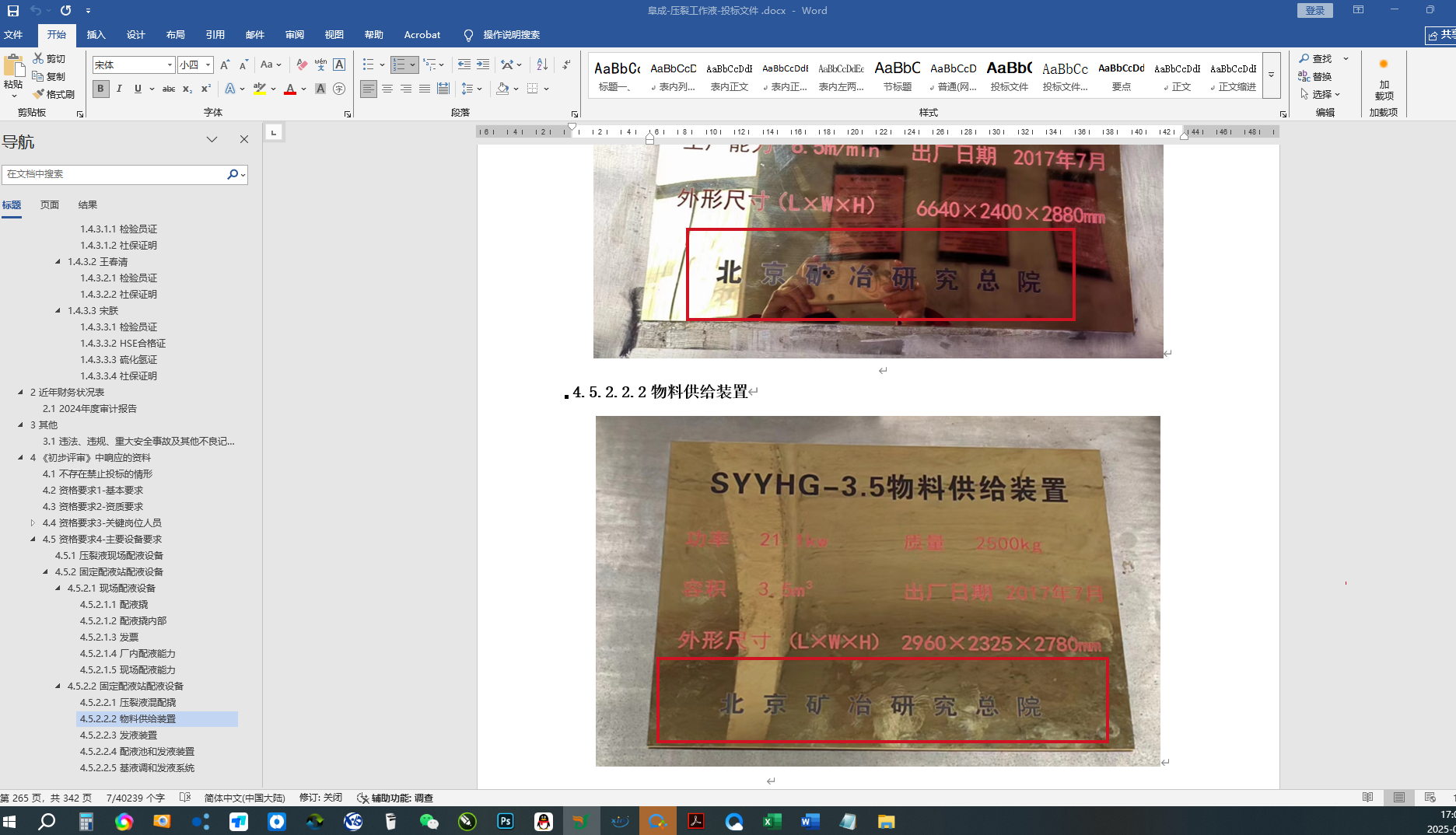Open the 审阅 (Review) ribbon tab
The width and height of the screenshot is (1456, 835).
tap(295, 35)
